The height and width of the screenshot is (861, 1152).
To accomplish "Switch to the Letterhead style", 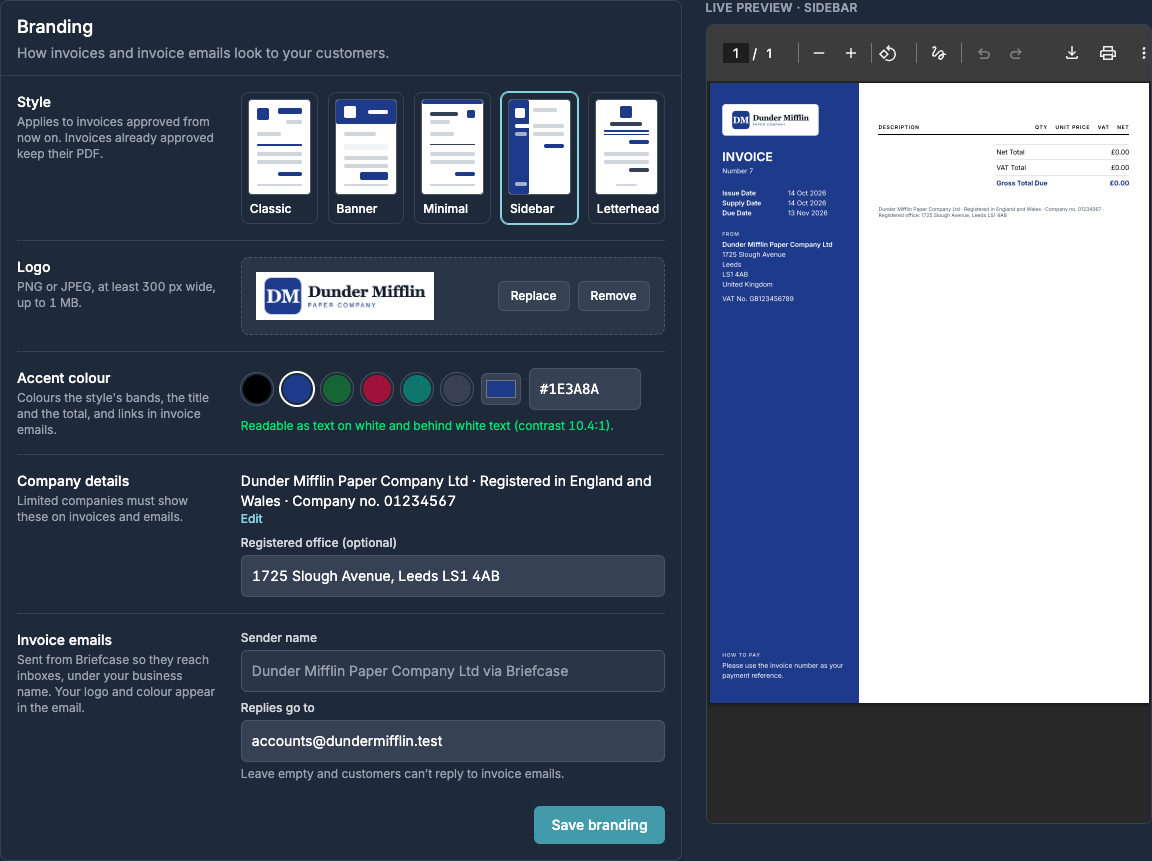I will point(626,158).
